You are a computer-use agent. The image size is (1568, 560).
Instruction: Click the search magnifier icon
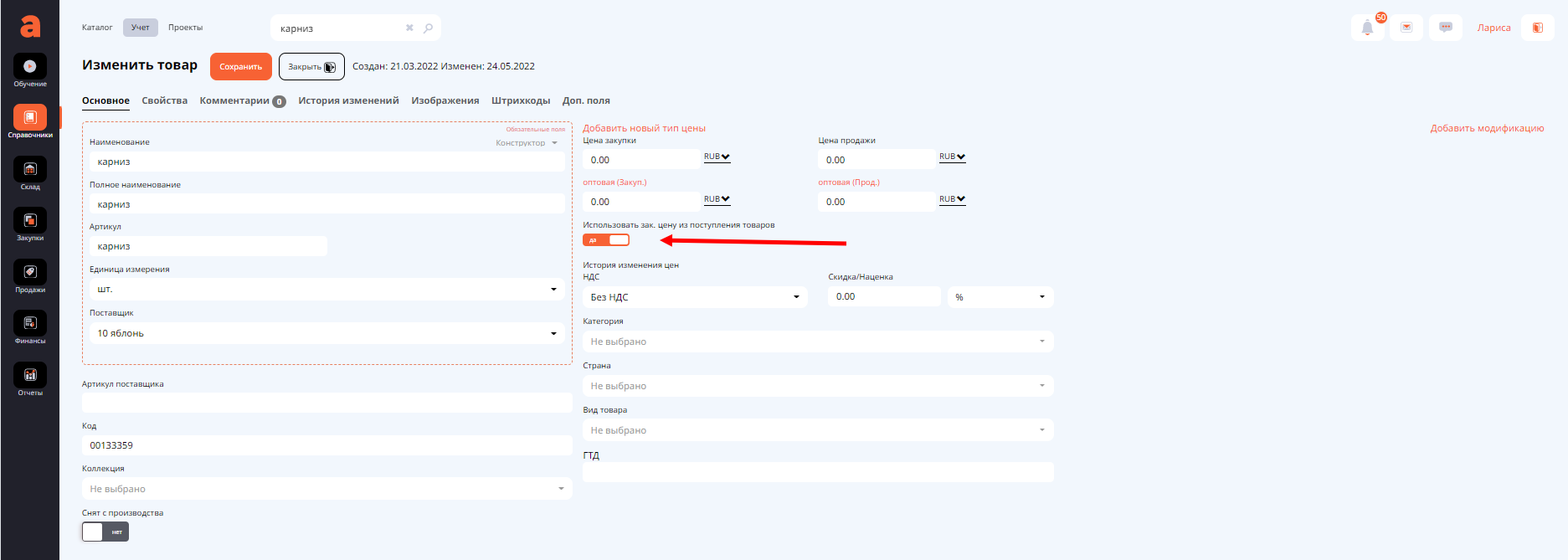pos(428,28)
